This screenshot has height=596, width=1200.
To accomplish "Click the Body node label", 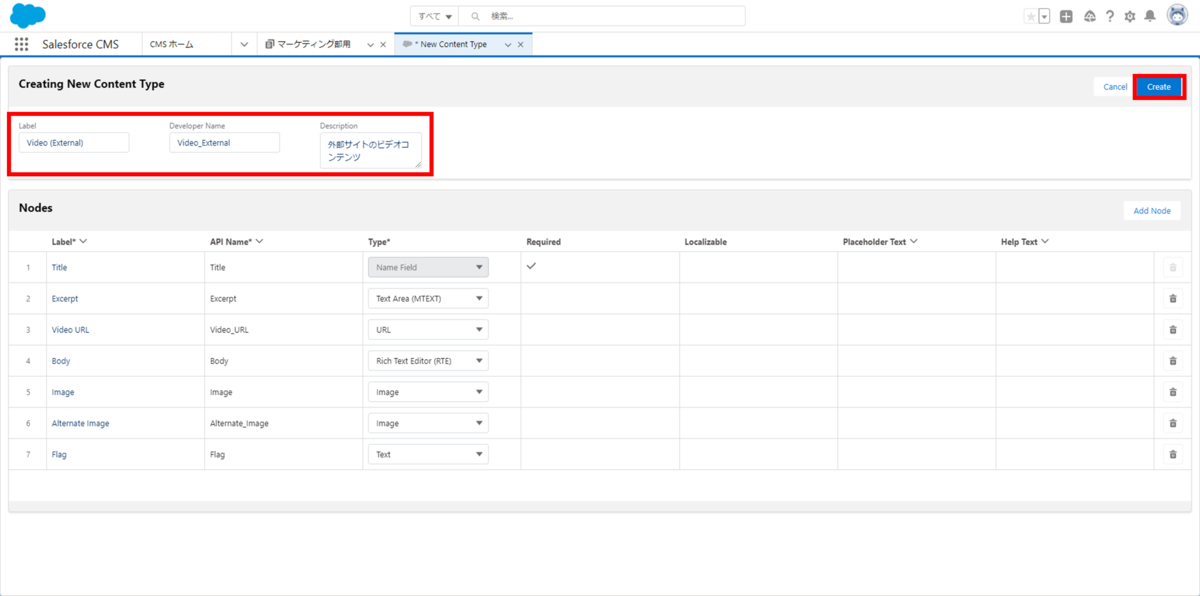I will pyautogui.click(x=61, y=361).
